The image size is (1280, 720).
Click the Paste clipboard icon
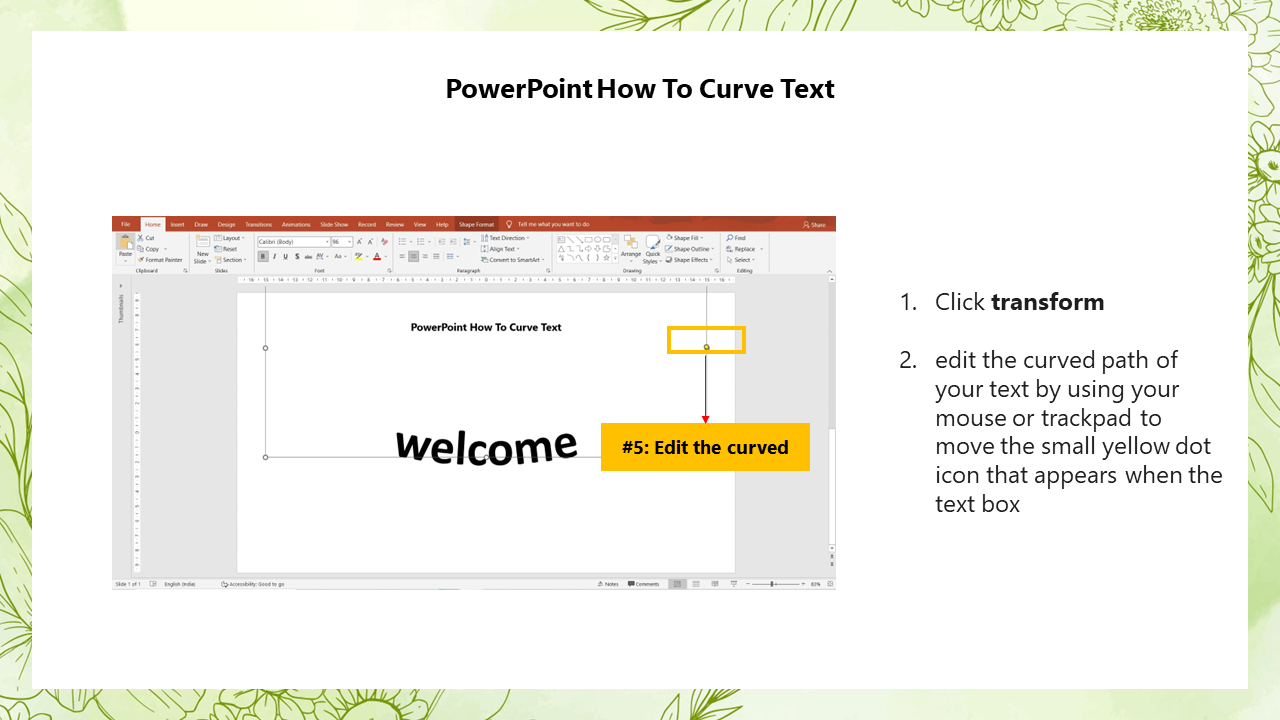tap(125, 241)
